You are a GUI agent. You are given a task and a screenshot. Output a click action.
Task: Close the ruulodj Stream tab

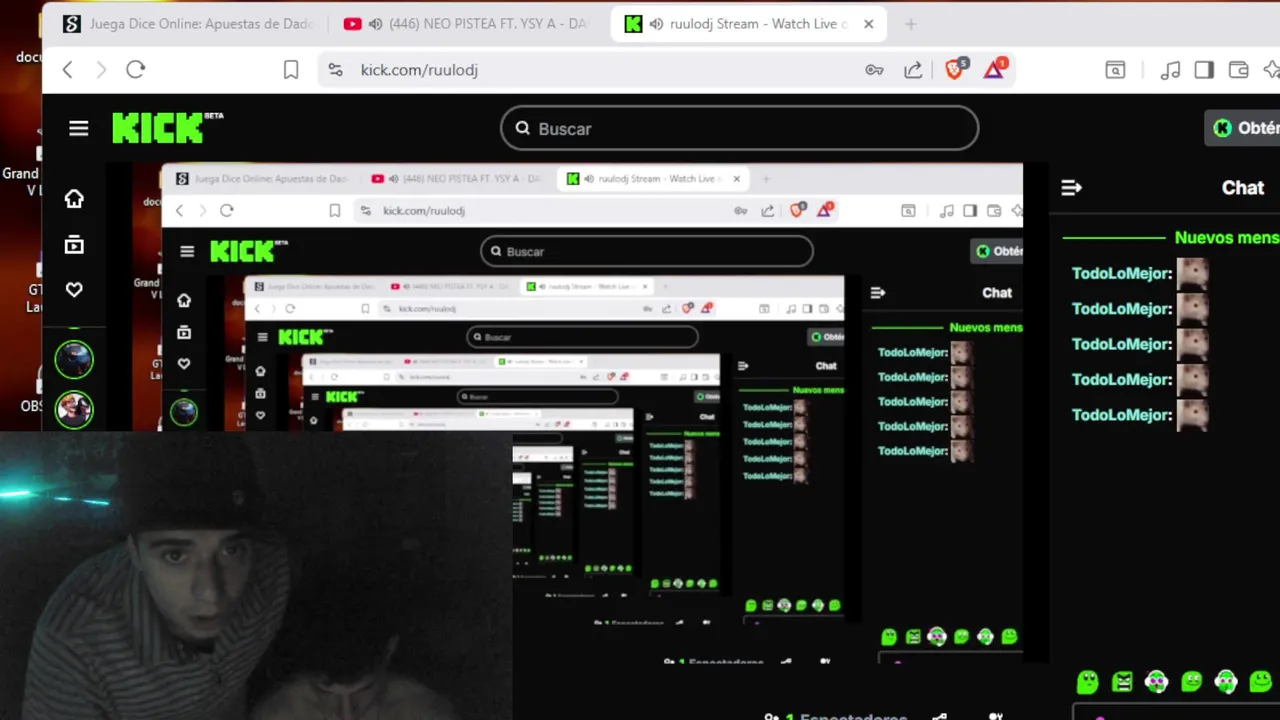[x=868, y=24]
